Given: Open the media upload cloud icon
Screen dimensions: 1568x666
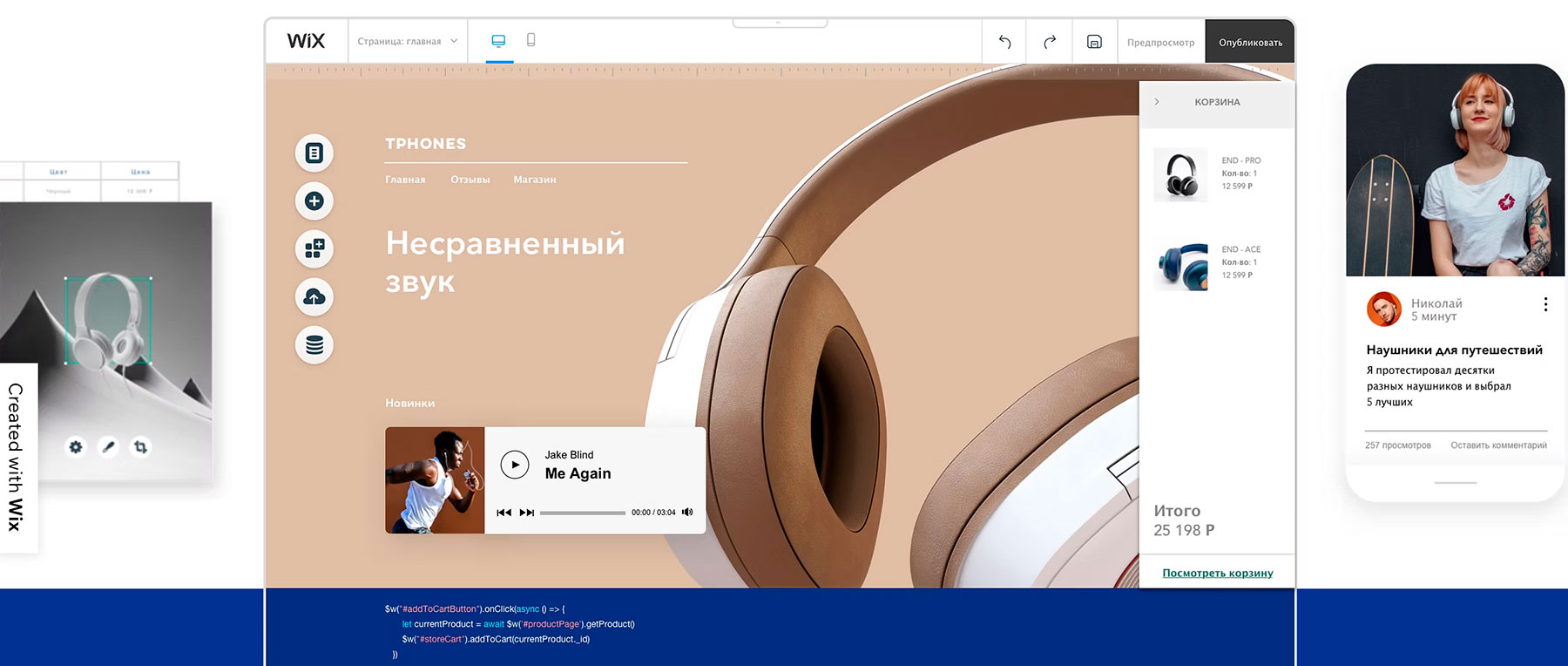Looking at the screenshot, I should [314, 297].
